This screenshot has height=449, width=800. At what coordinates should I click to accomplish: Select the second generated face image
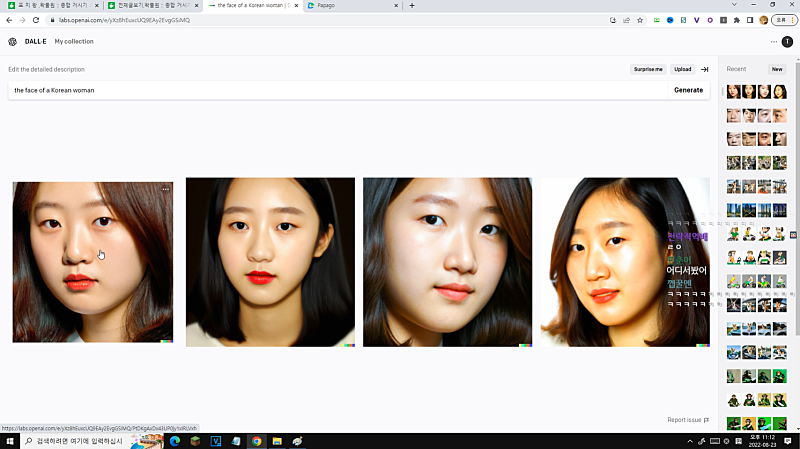(270, 262)
